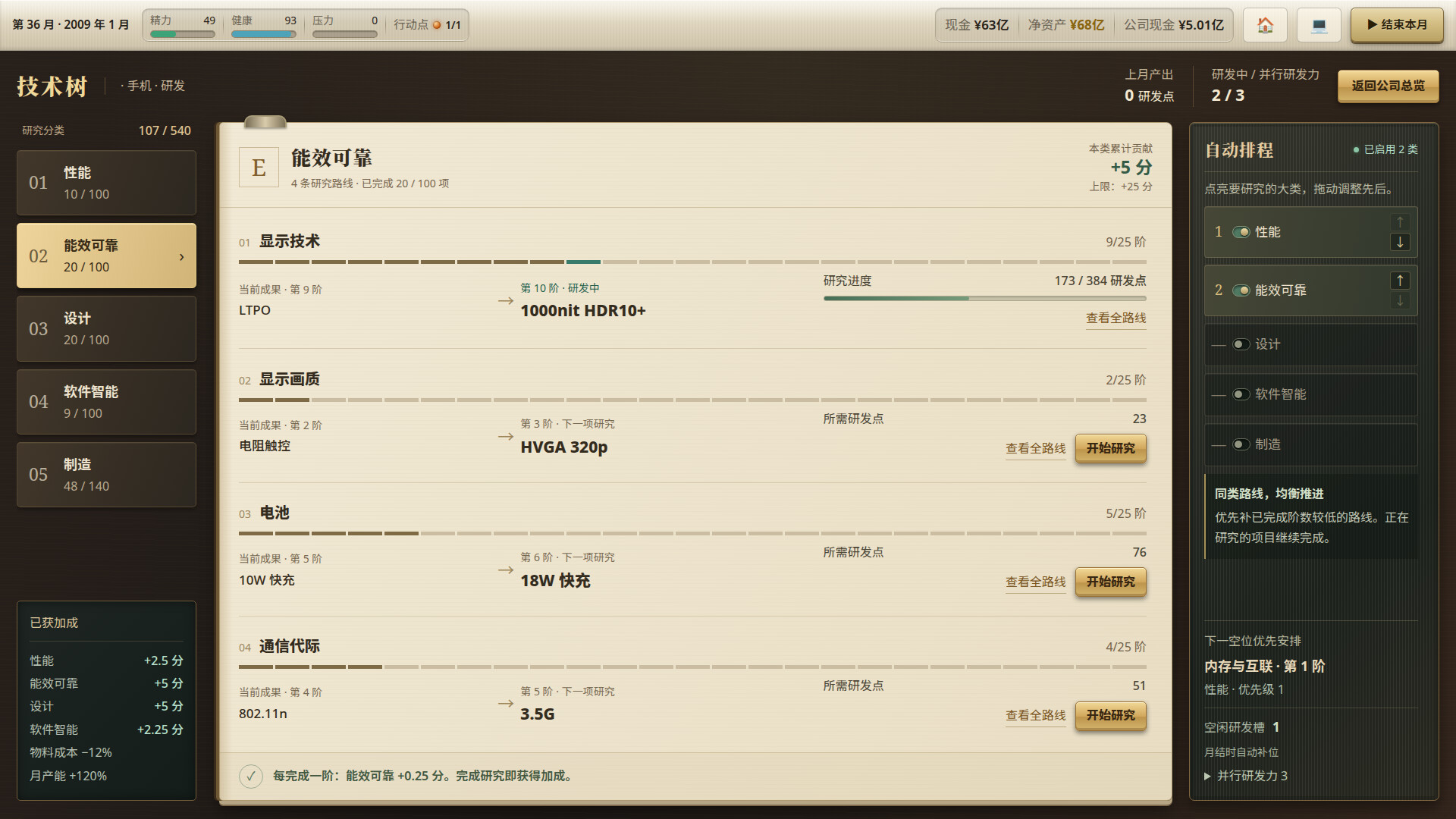The height and width of the screenshot is (819, 1456).
Task: Start research on 18W 快充
Action: coord(1111,582)
